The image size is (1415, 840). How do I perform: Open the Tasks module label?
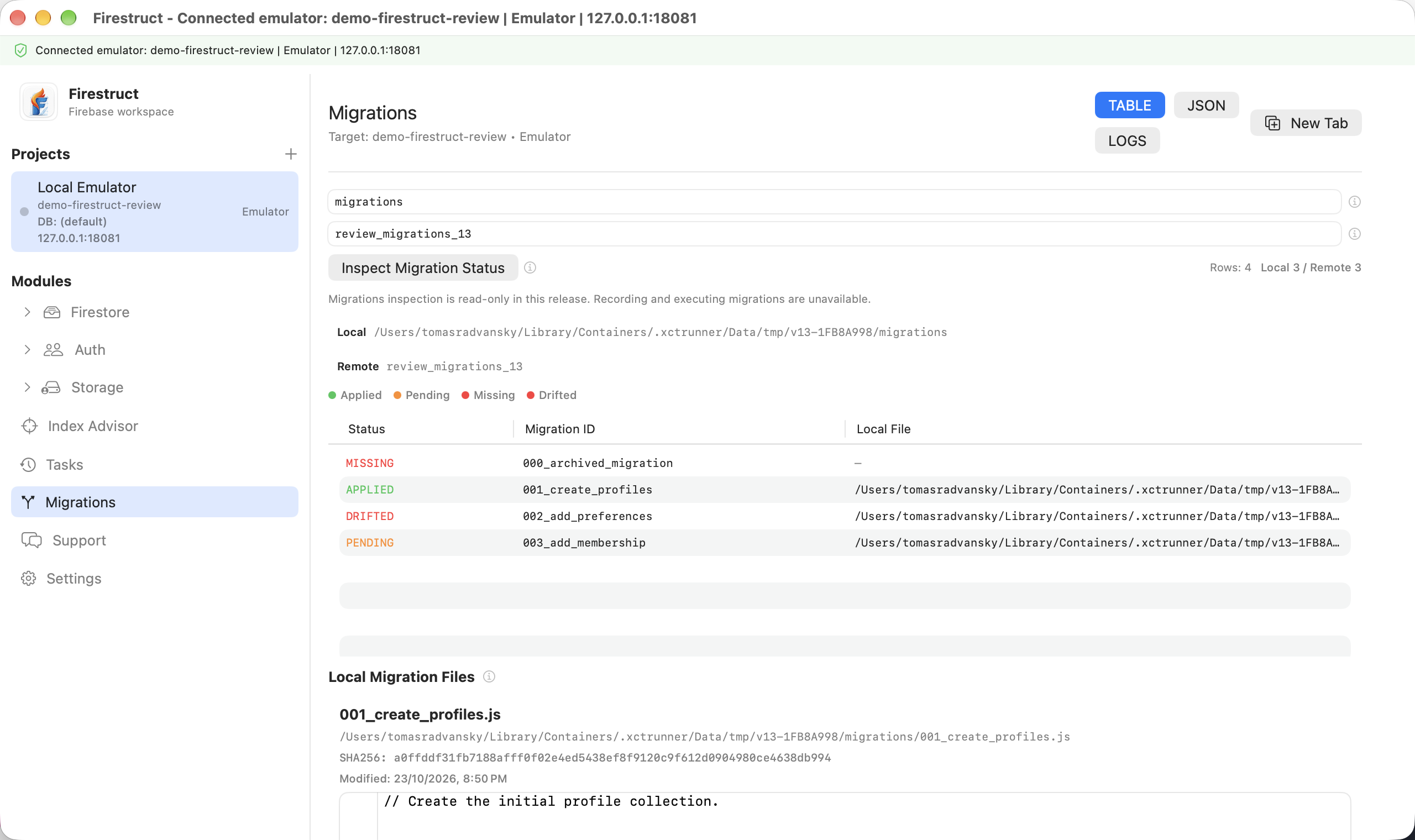(x=65, y=465)
